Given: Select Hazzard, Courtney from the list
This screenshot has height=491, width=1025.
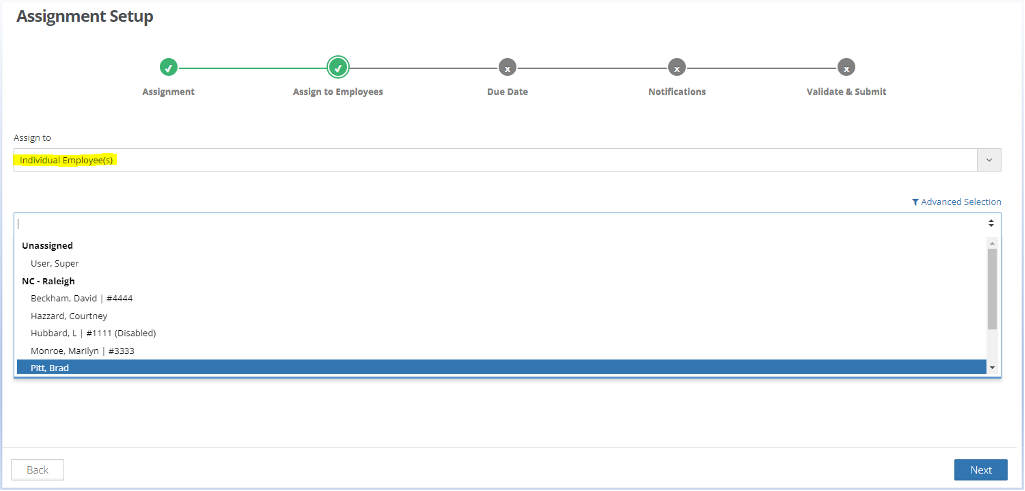Looking at the screenshot, I should [501, 316].
